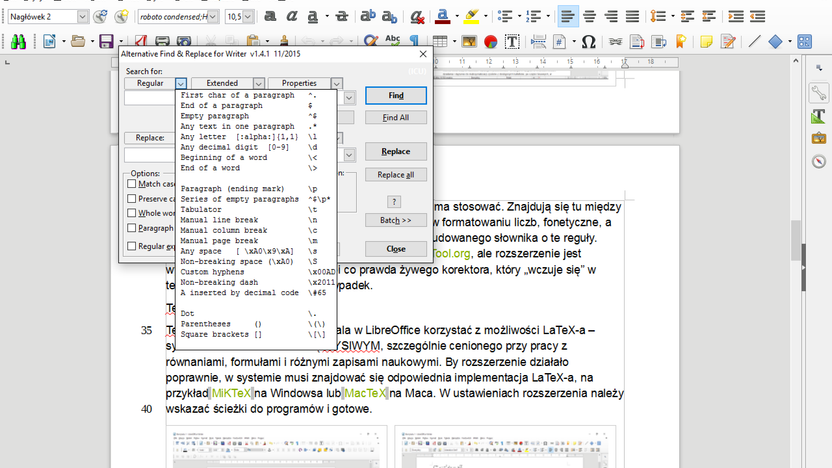
Task: Toggle the Whole words checkbox
Action: point(132,213)
